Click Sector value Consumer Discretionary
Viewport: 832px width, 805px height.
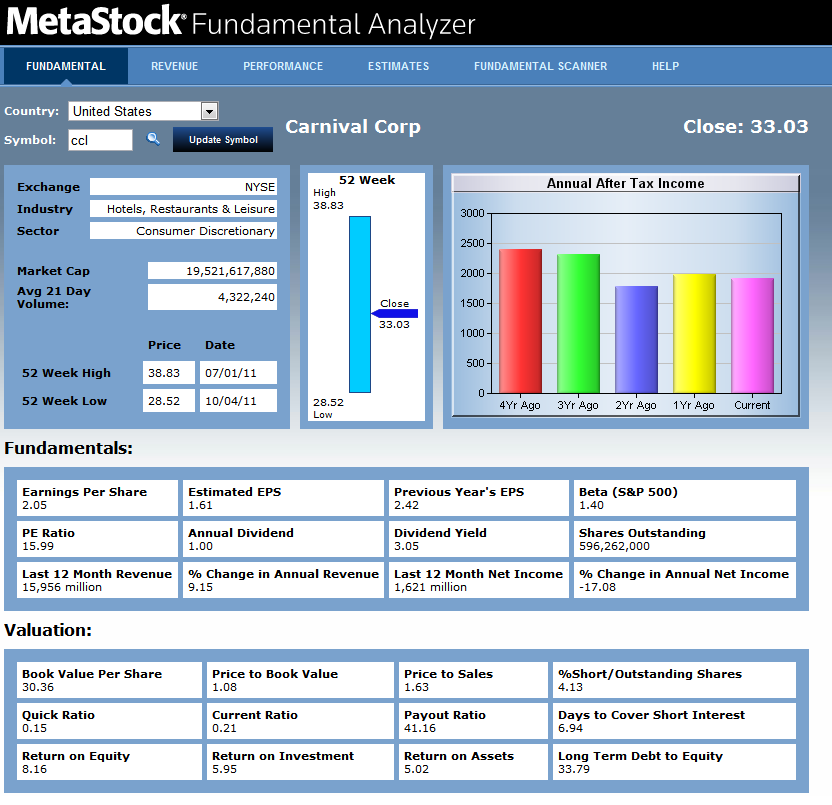[183, 231]
